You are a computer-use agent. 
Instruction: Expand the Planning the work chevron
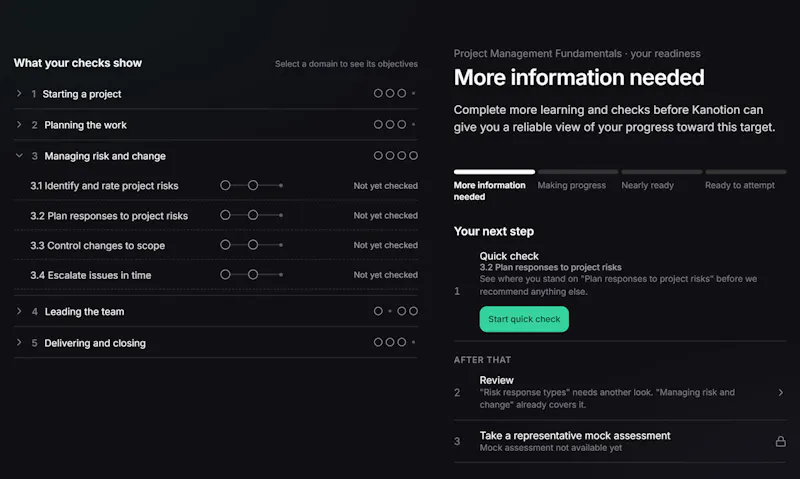pos(19,124)
